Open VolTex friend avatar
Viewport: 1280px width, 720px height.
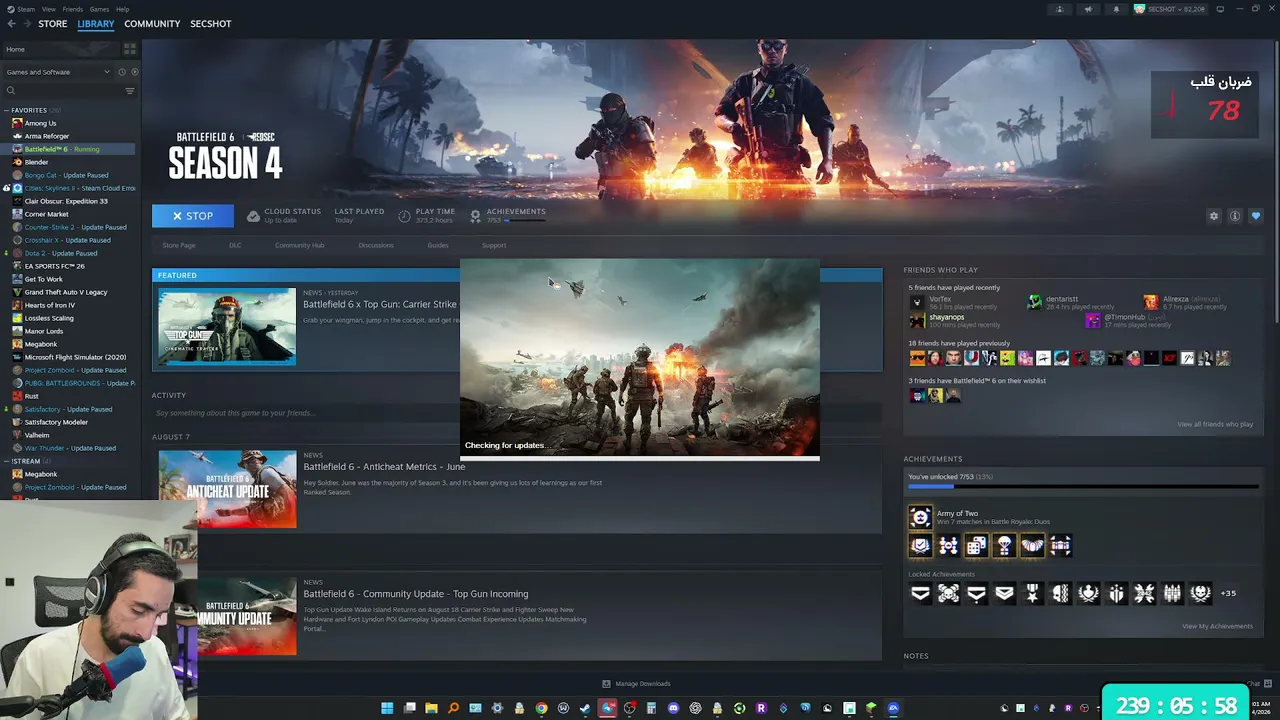click(917, 302)
